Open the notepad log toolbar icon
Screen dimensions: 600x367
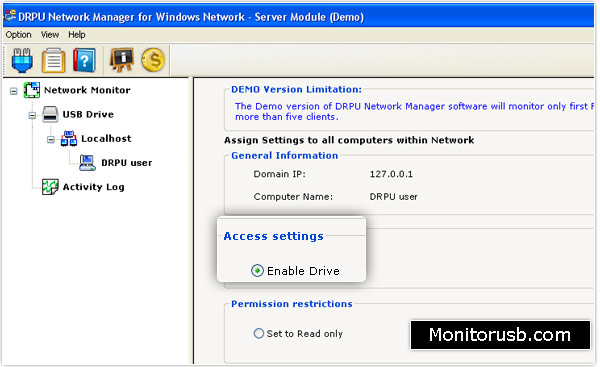tap(53, 60)
